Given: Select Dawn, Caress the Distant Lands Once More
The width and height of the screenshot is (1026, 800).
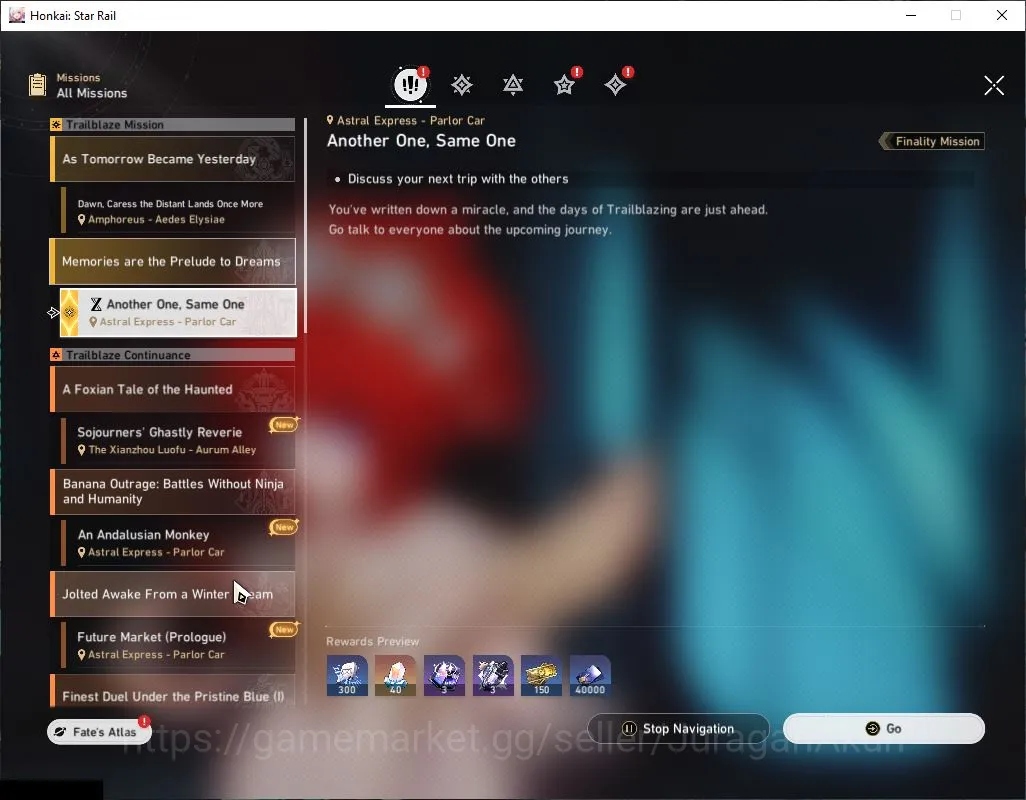Looking at the screenshot, I should click(178, 211).
